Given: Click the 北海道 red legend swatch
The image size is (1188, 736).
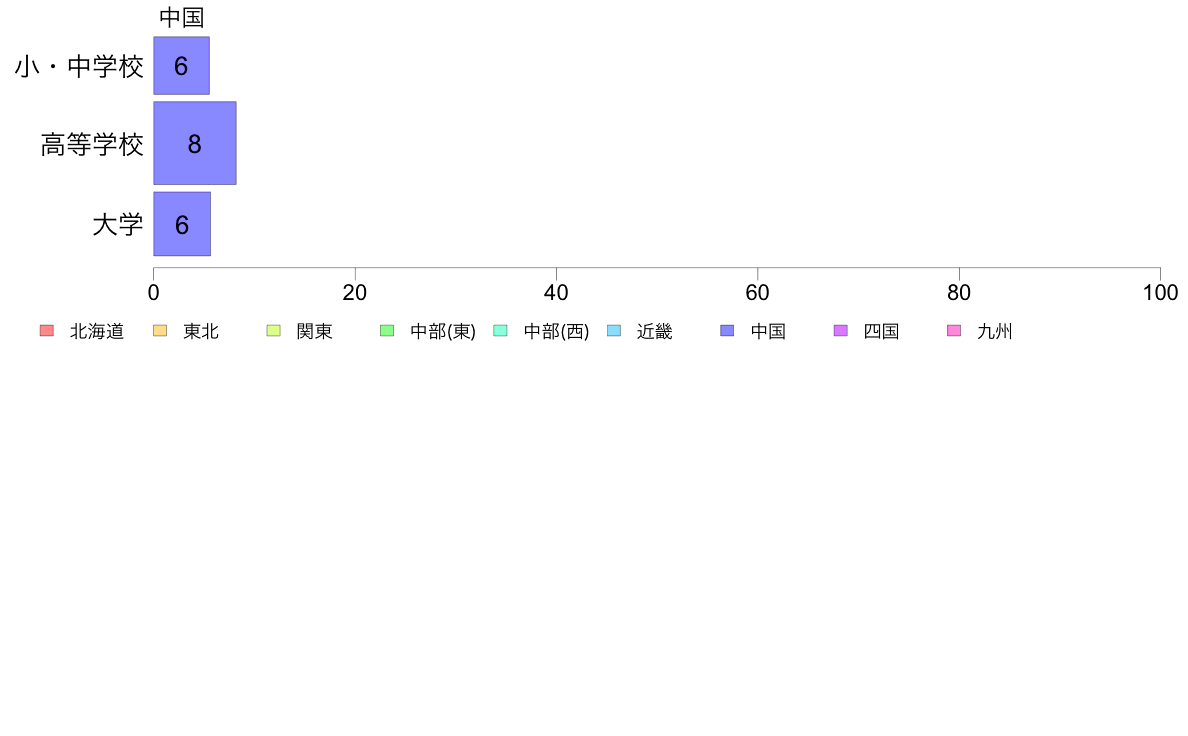Looking at the screenshot, I should 47,330.
